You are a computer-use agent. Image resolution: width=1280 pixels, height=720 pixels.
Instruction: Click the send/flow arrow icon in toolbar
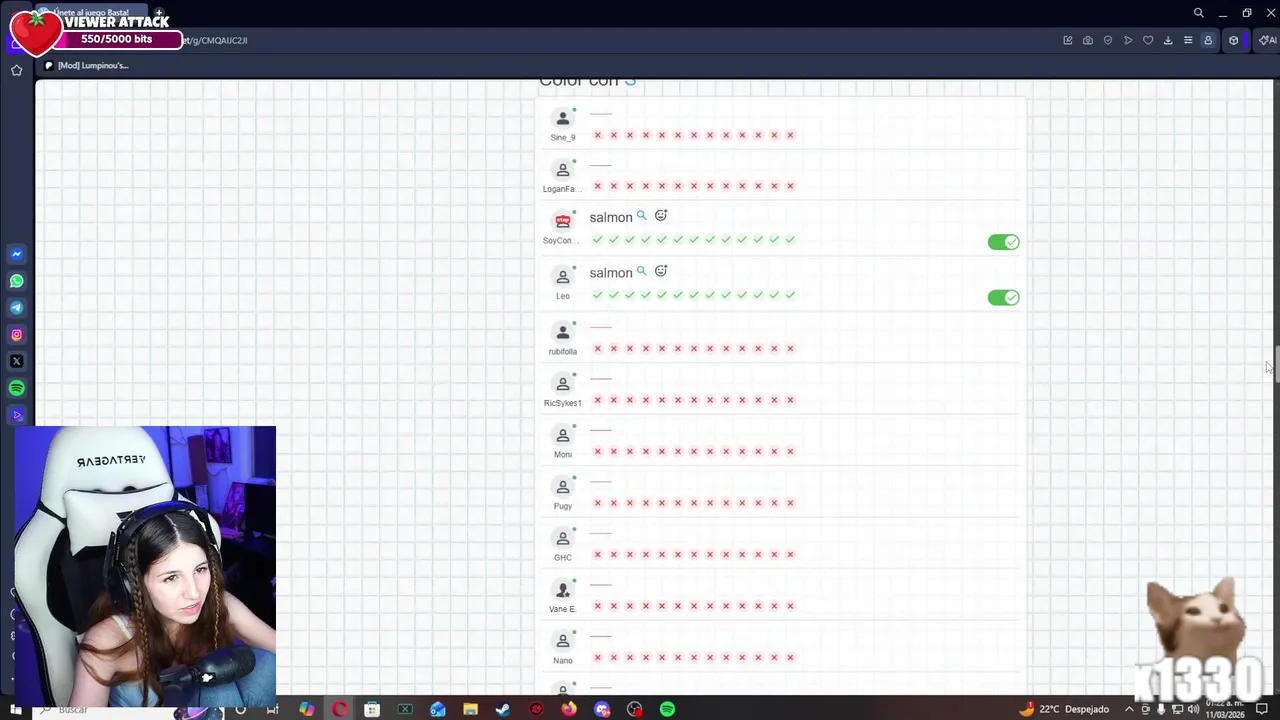[1128, 40]
